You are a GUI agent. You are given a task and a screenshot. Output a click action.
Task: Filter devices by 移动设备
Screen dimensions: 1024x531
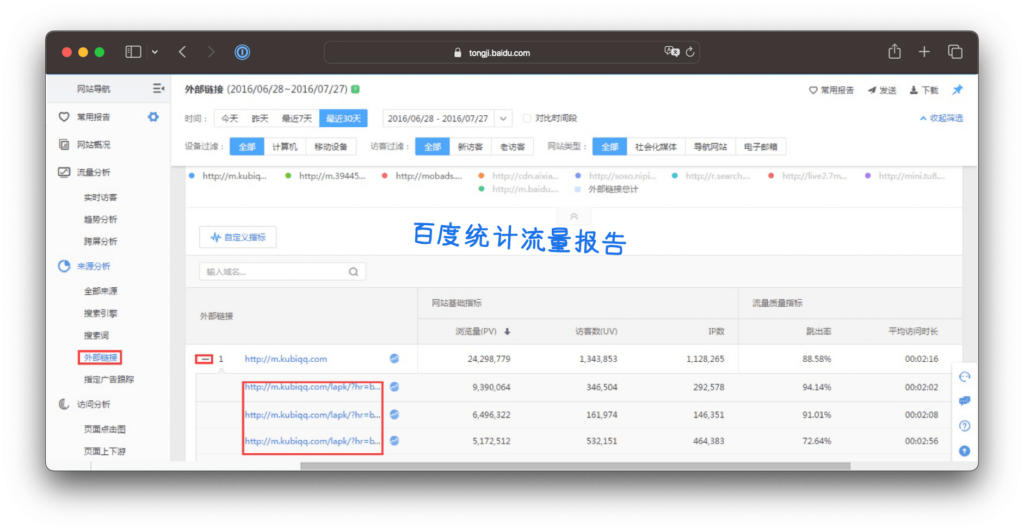pyautogui.click(x=331, y=147)
